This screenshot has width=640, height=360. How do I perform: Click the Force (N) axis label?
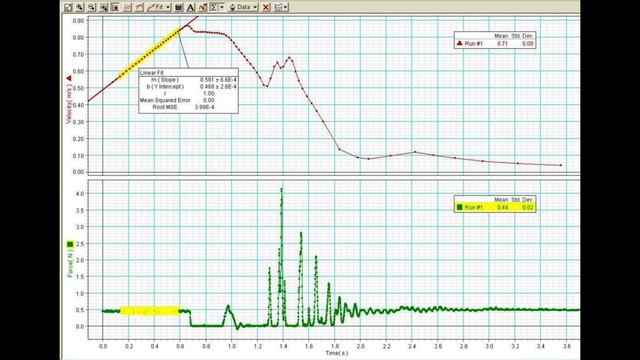point(70,263)
